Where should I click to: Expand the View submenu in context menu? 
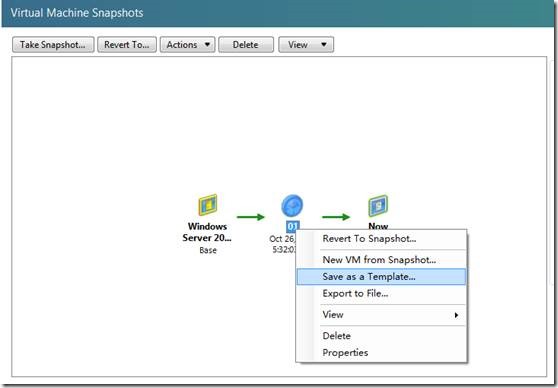coord(381,315)
